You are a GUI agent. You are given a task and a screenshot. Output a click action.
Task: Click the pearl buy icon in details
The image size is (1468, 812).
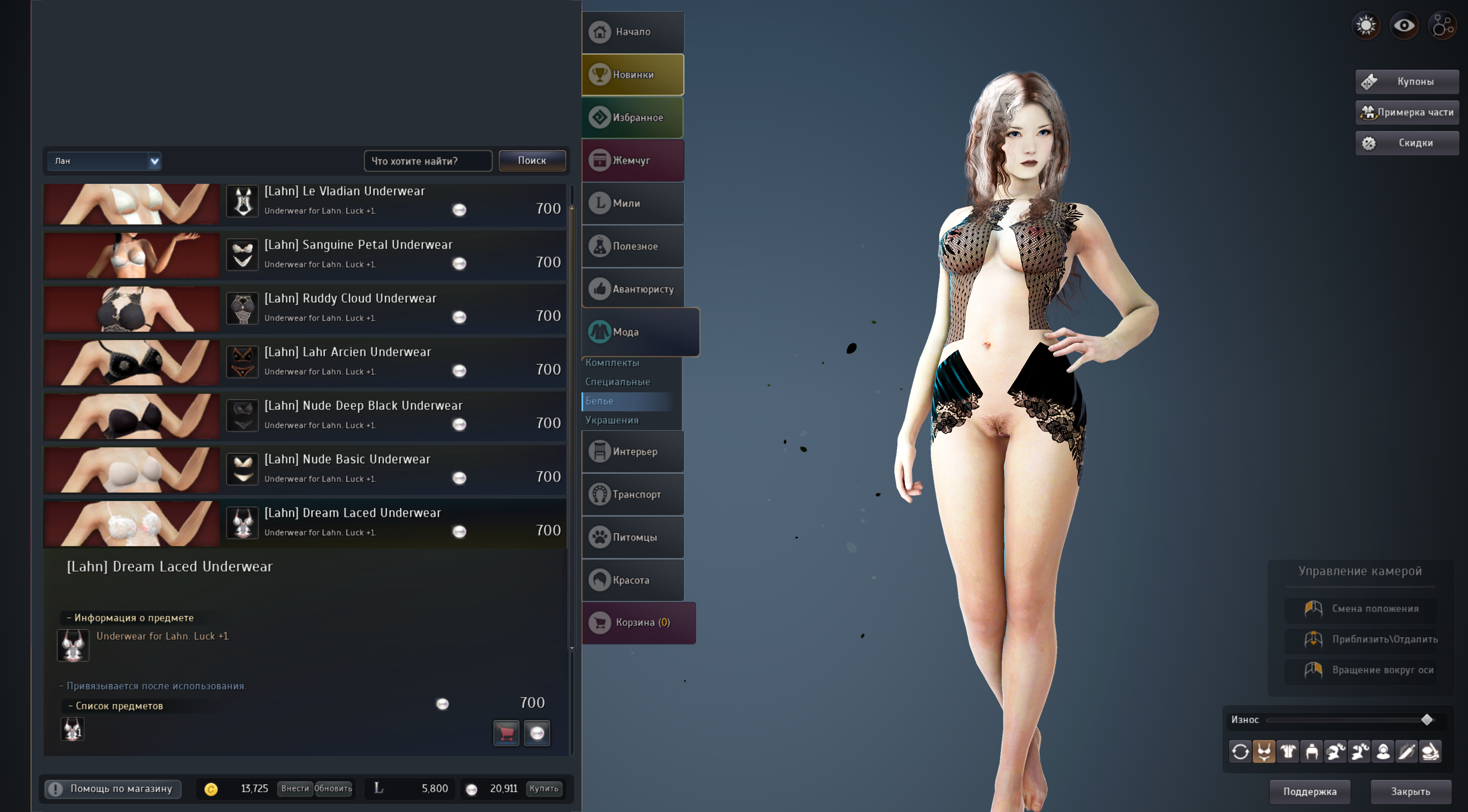coord(537,733)
